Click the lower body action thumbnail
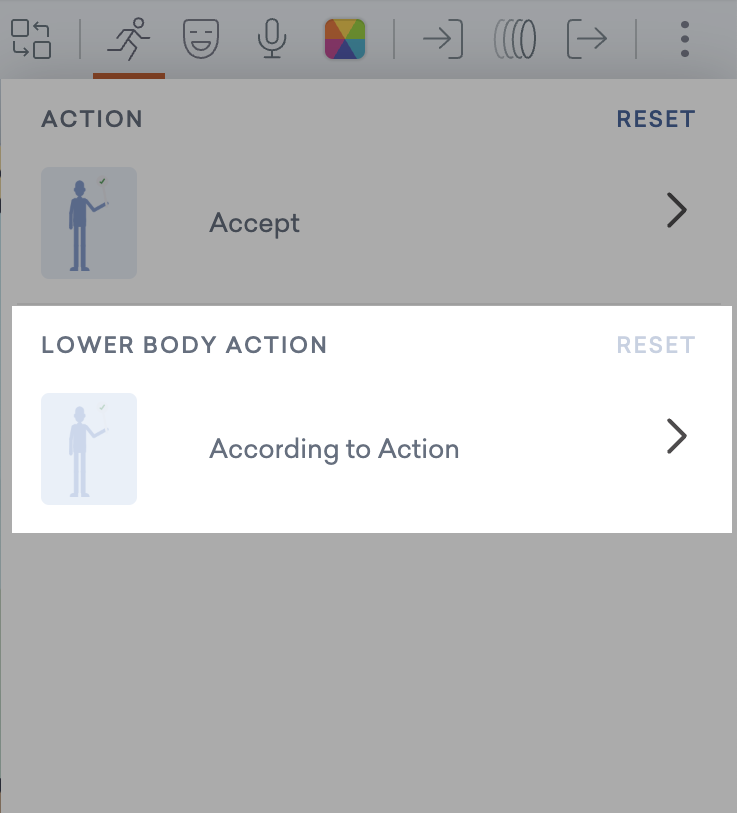This screenshot has height=813, width=737. pos(89,448)
